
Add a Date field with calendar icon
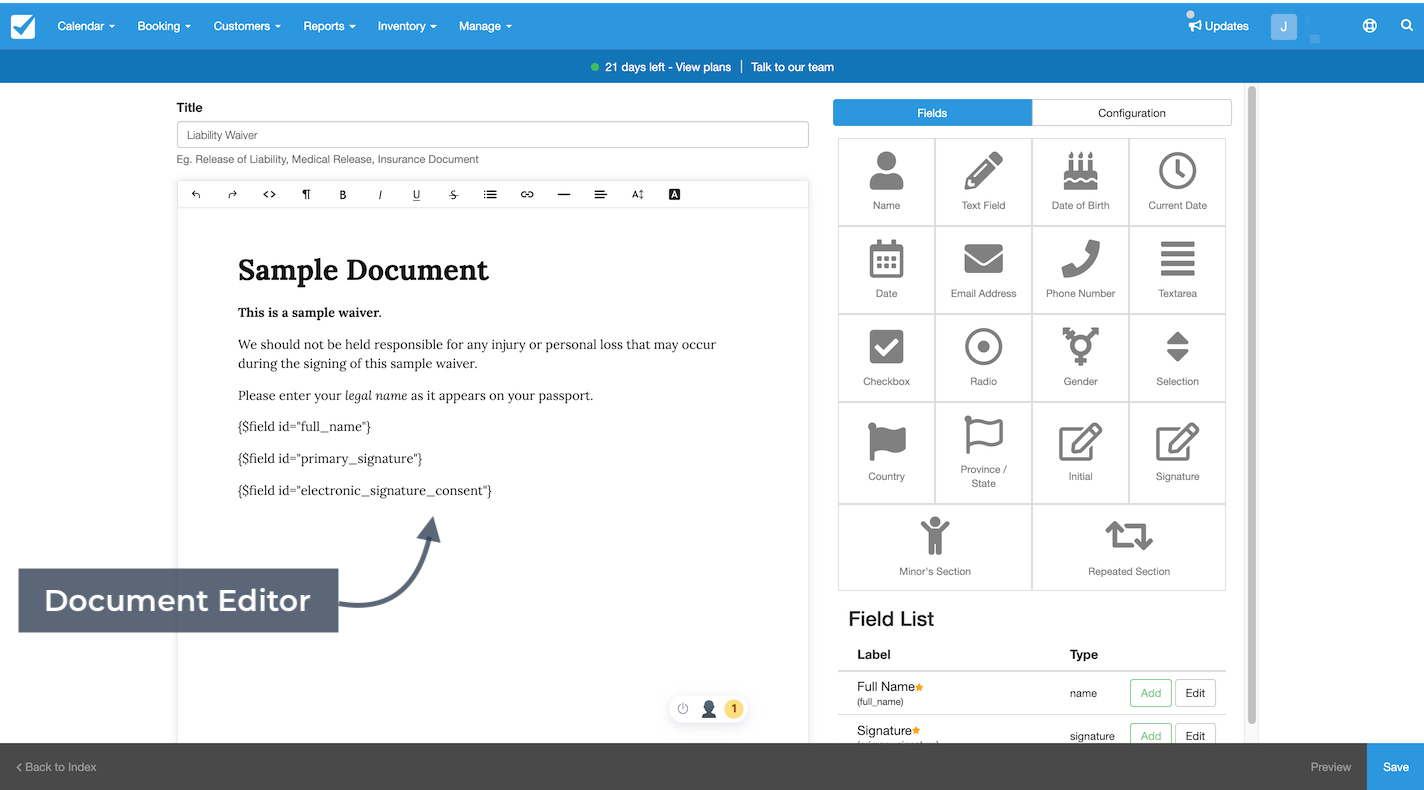coord(886,270)
